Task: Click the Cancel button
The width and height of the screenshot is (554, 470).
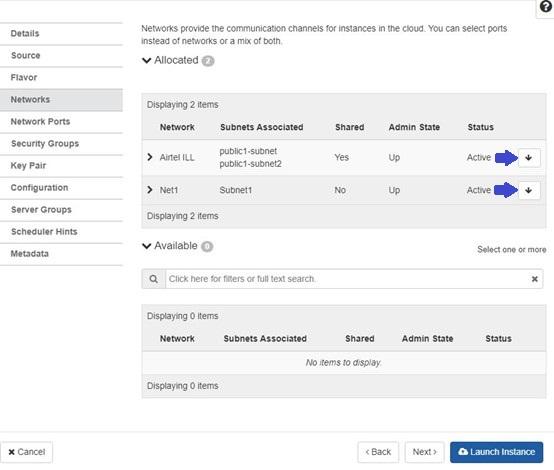Action: point(26,452)
